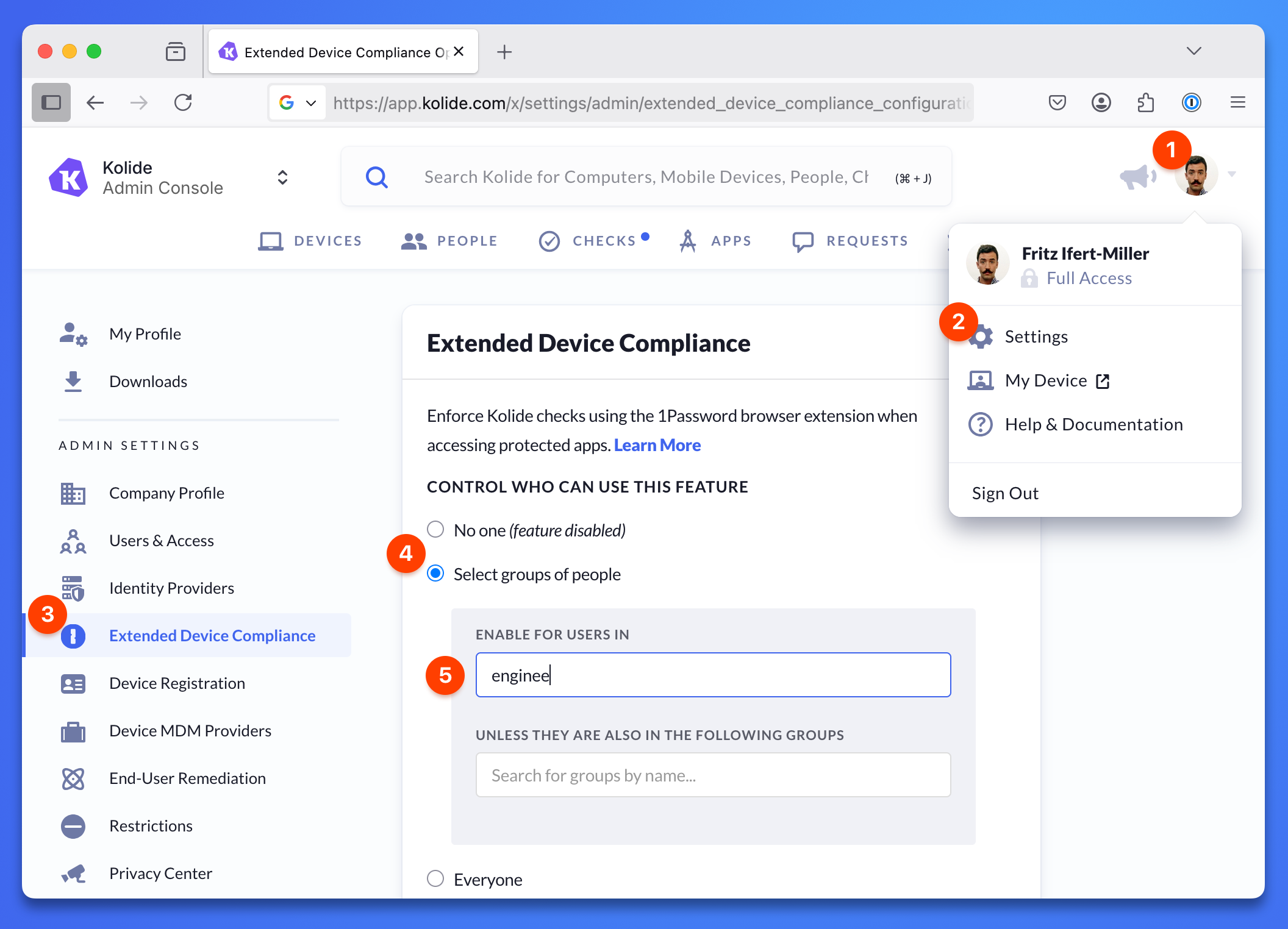Select the 'Everyone' radio button
Image resolution: width=1288 pixels, height=929 pixels.
coord(435,879)
